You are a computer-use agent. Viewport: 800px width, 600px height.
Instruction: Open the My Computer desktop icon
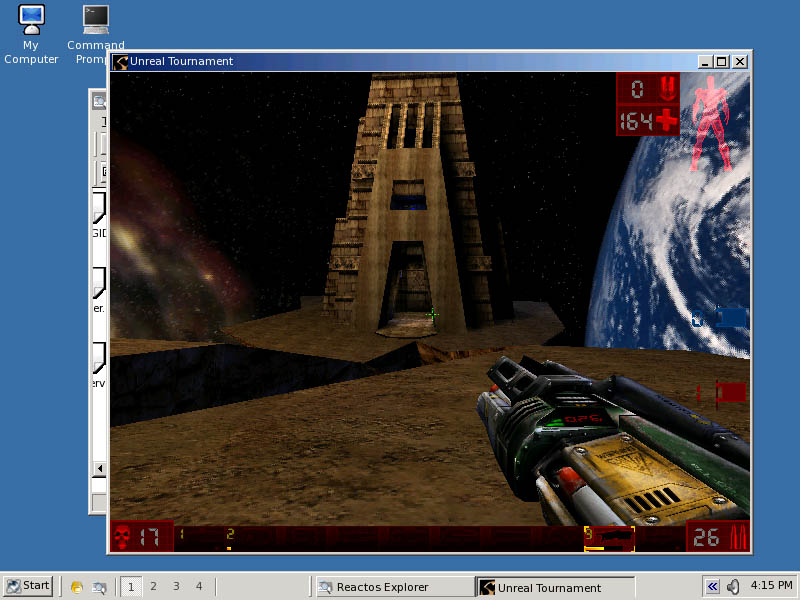coord(31,34)
